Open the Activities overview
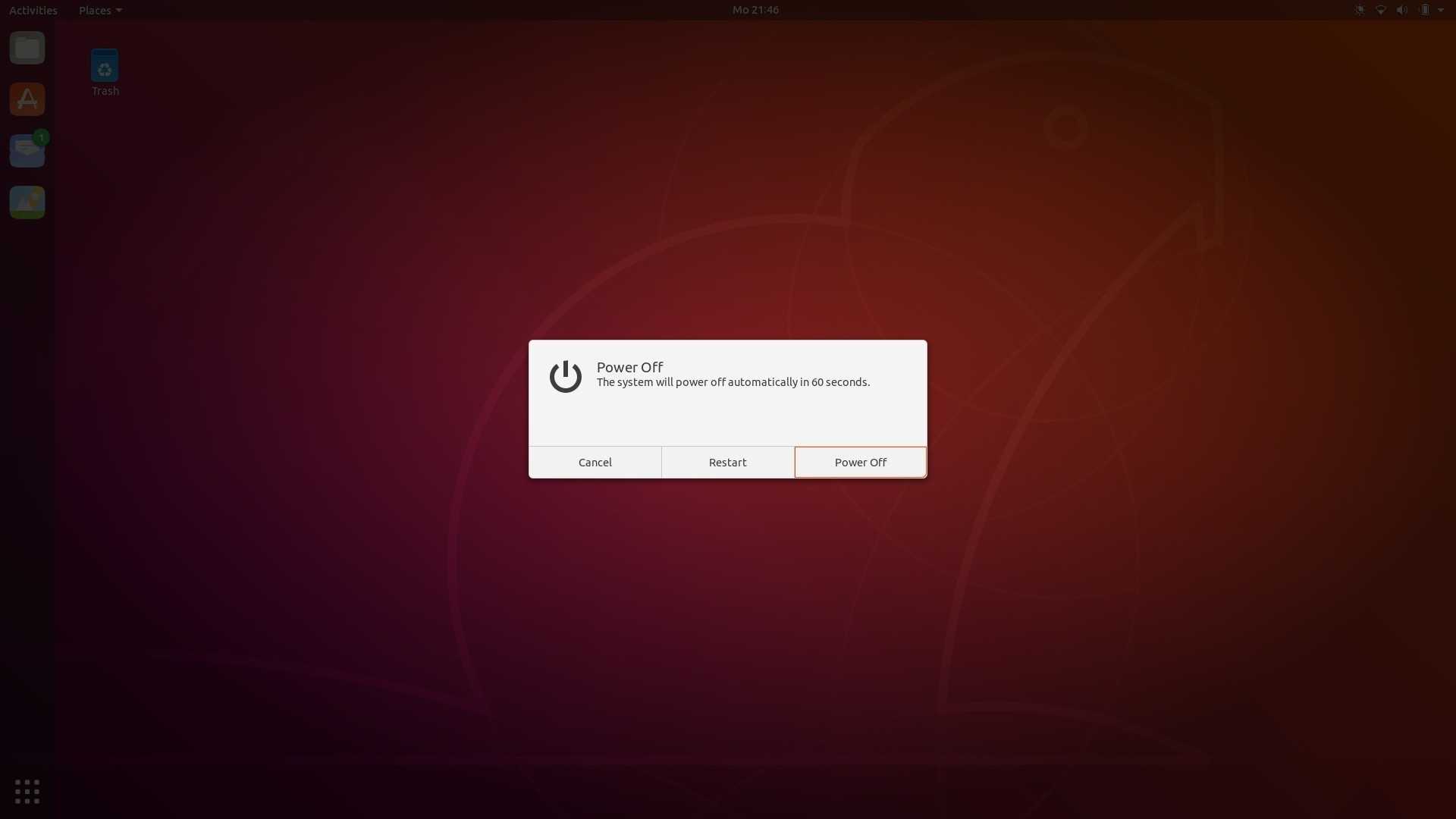 click(x=33, y=10)
